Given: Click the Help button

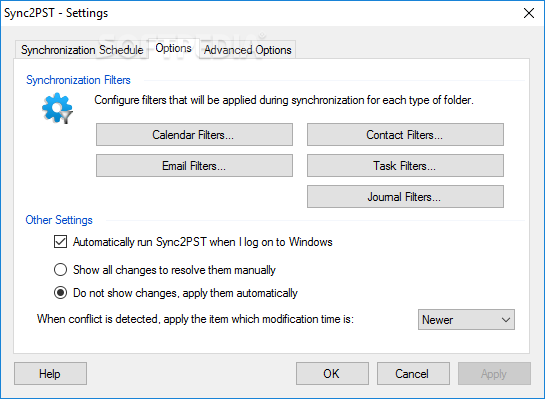Looking at the screenshot, I should (x=50, y=374).
